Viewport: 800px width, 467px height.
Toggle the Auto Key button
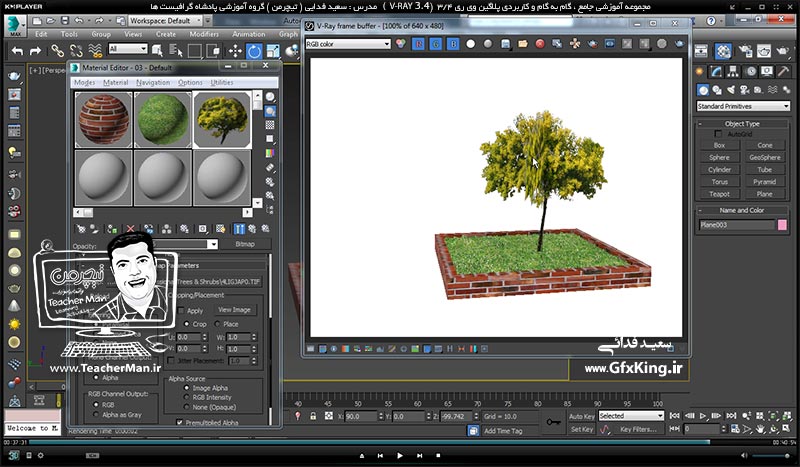tap(582, 416)
